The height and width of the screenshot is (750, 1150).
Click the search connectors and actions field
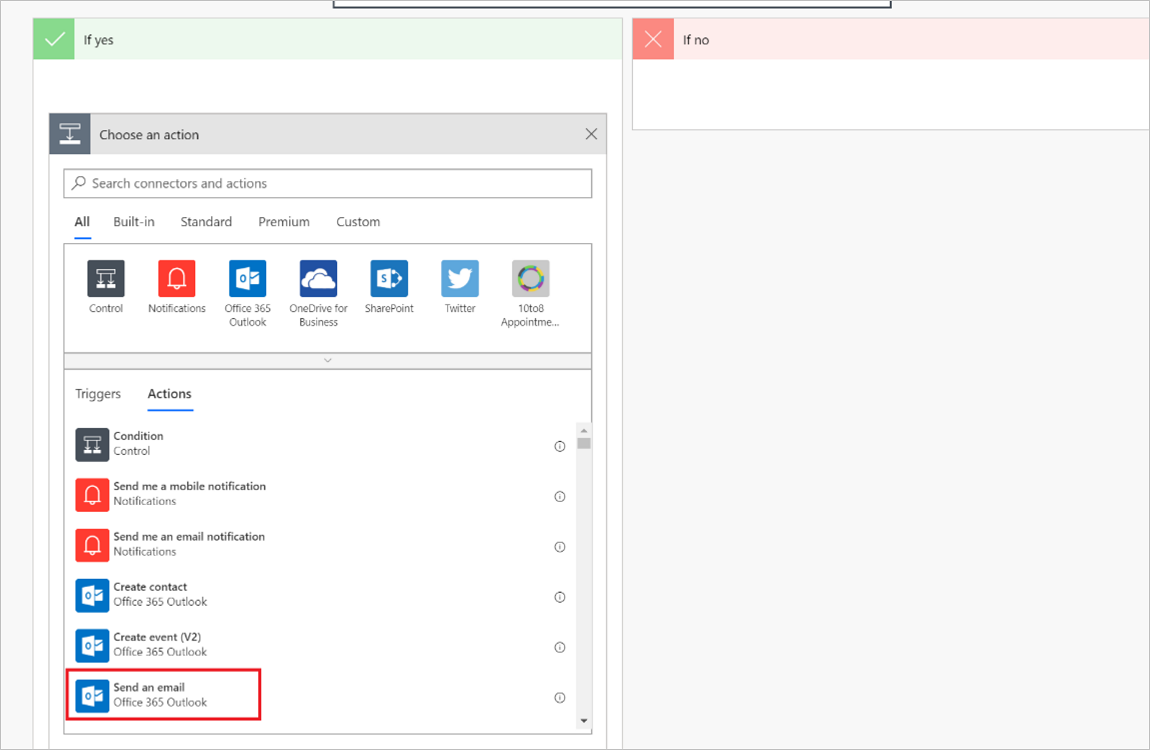coord(327,183)
